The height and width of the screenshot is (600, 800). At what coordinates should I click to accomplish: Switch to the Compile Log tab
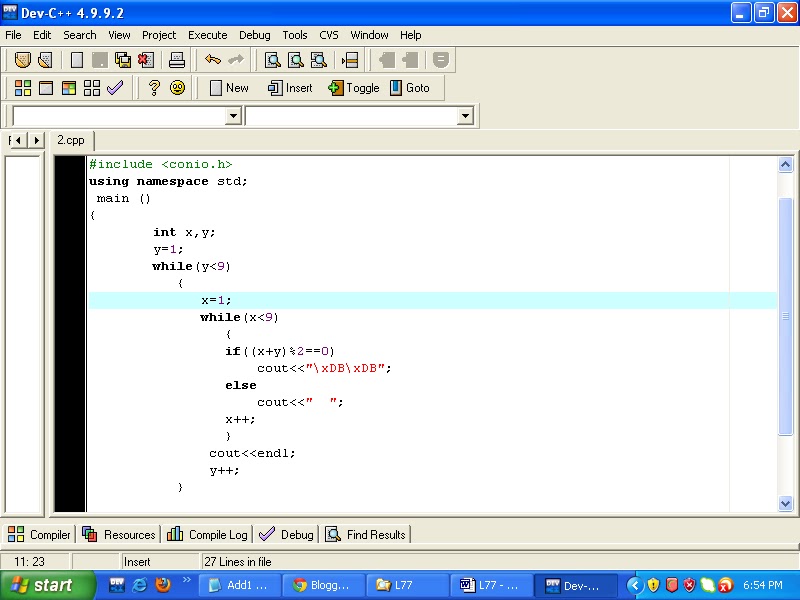[207, 534]
